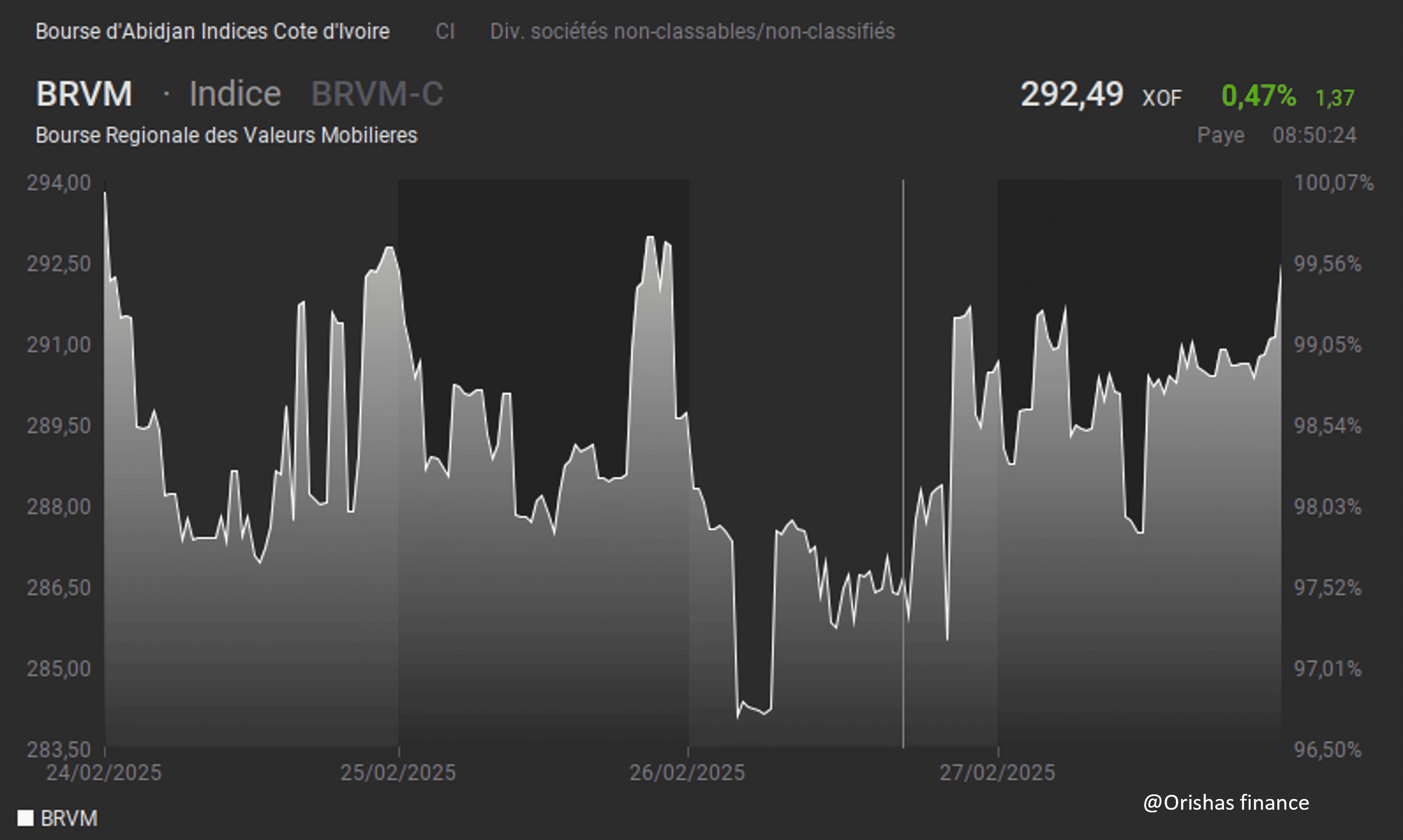Click the 285,00 y-axis label
Viewport: 1403px width, 840px height.
click(x=59, y=668)
